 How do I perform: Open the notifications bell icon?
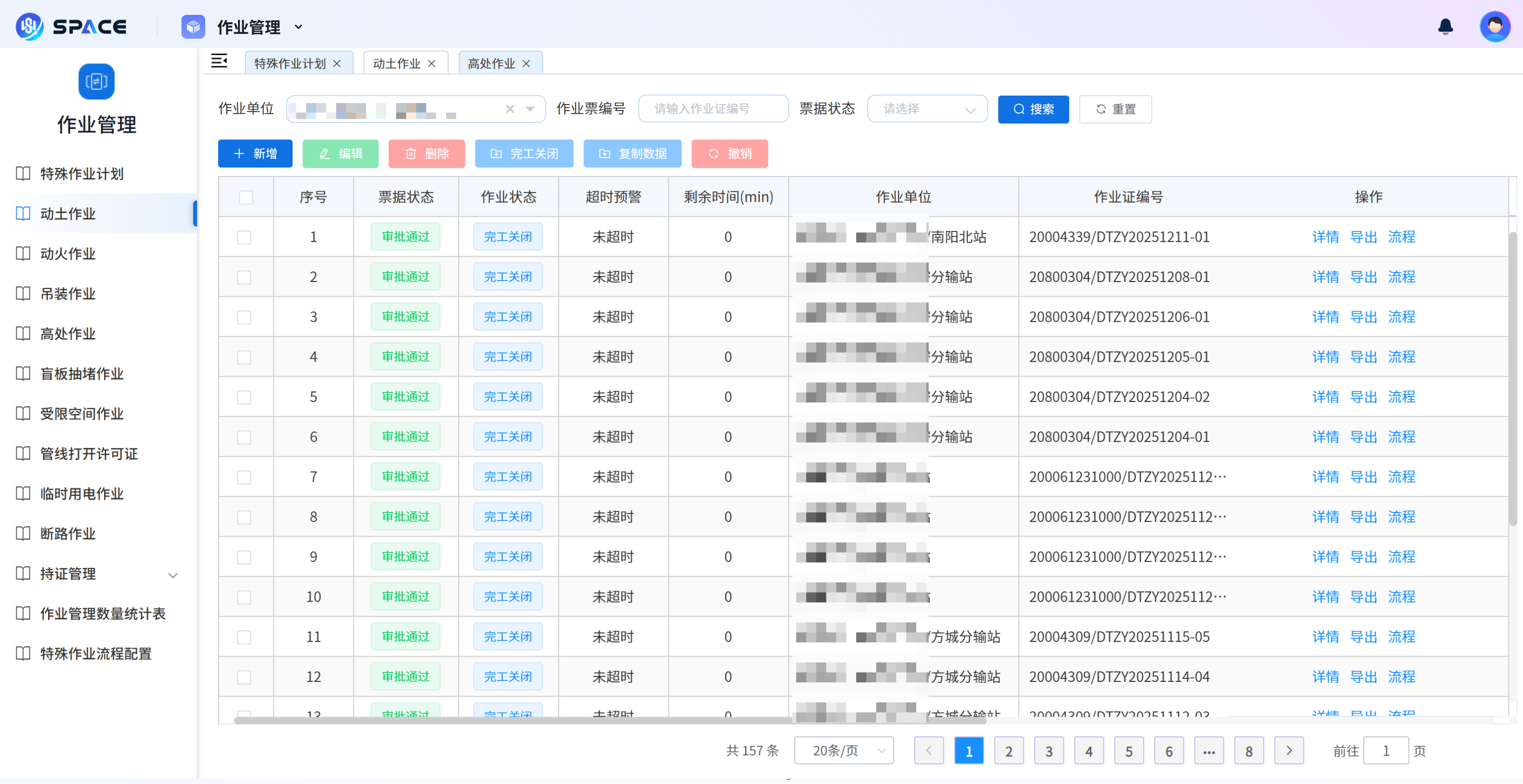click(1445, 27)
